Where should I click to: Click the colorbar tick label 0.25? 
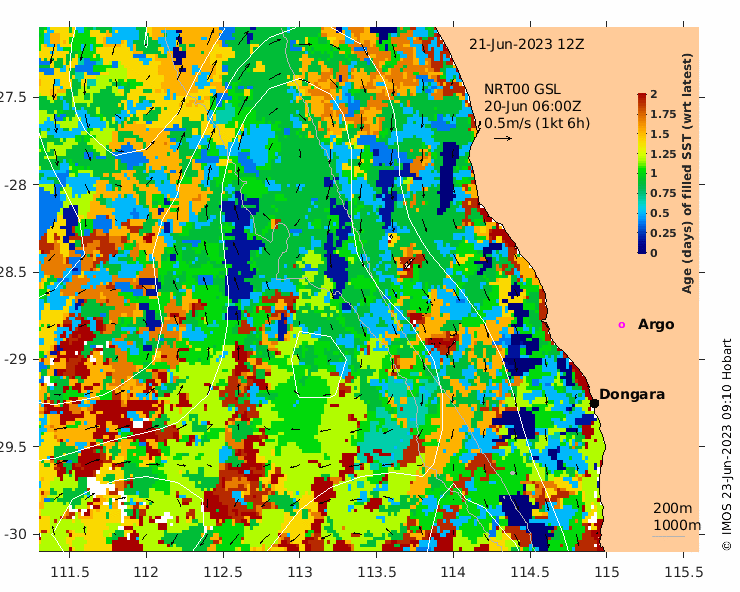click(663, 233)
